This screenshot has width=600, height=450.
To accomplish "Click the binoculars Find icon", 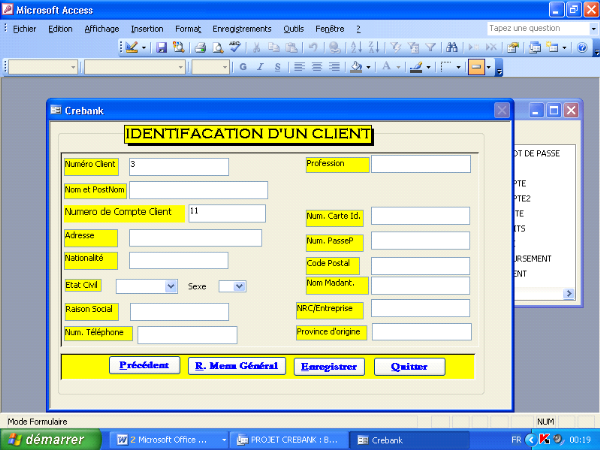I will tap(451, 47).
